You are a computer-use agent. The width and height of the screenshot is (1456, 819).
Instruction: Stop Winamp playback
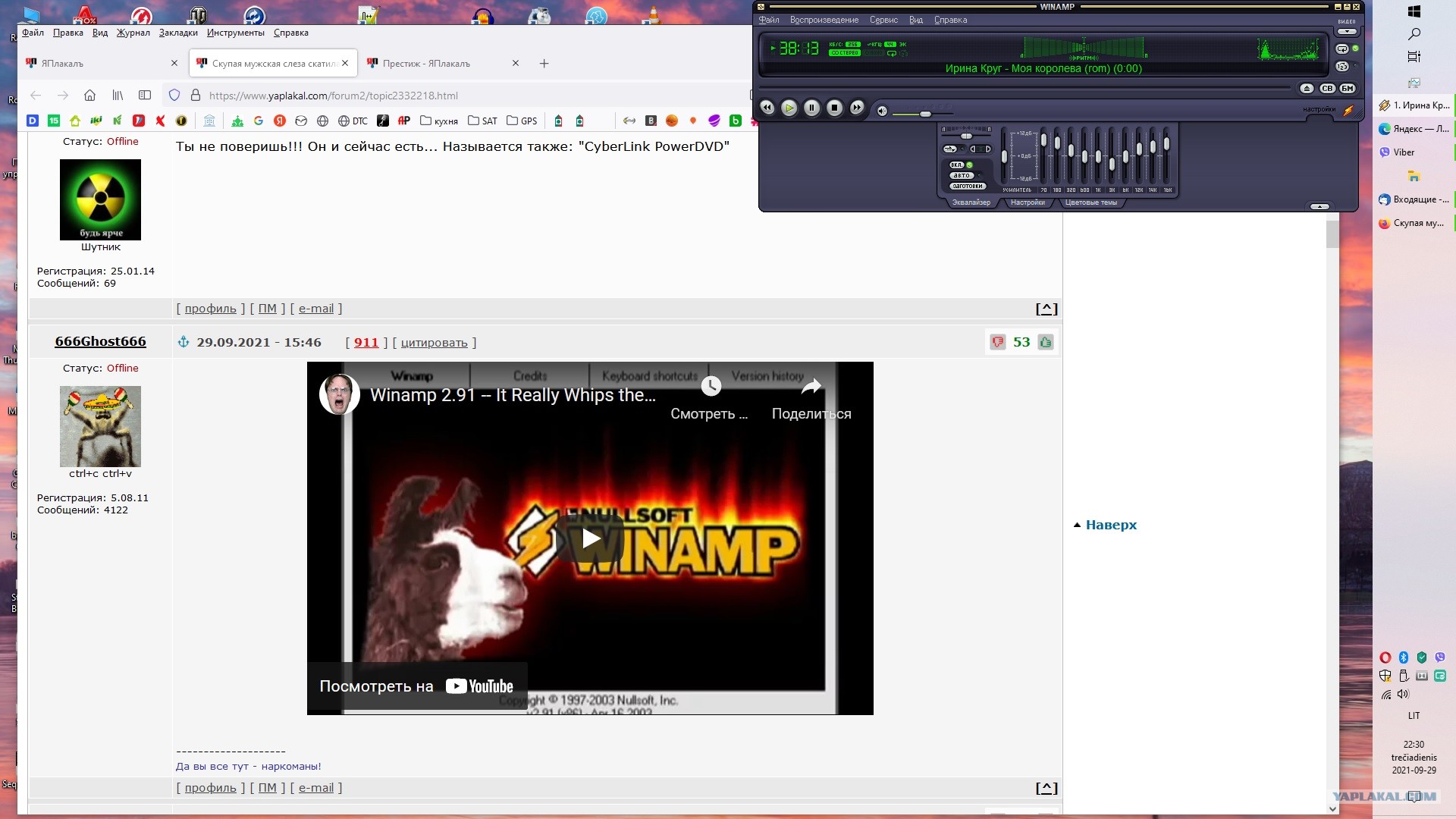coord(834,108)
